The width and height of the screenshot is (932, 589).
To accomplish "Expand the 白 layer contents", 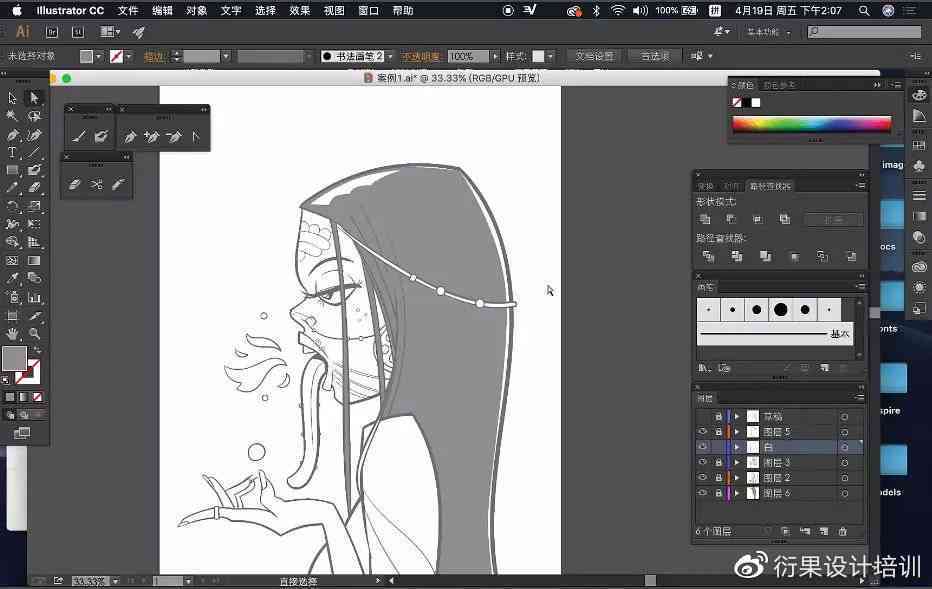I will (737, 447).
